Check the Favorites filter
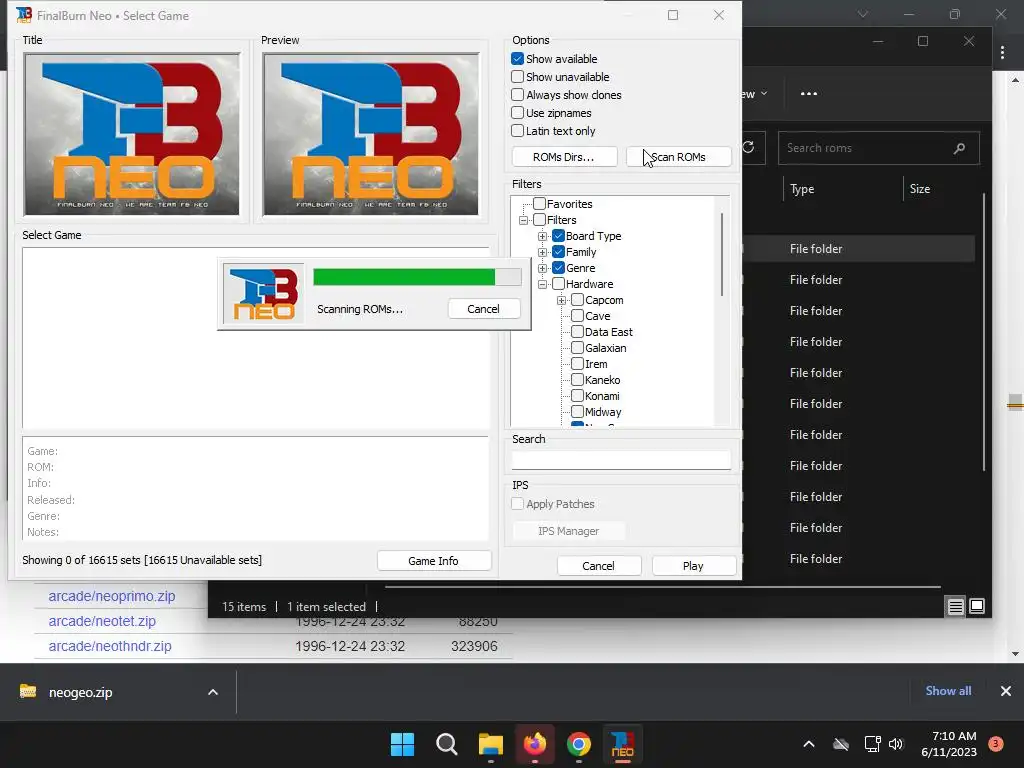 (x=539, y=204)
